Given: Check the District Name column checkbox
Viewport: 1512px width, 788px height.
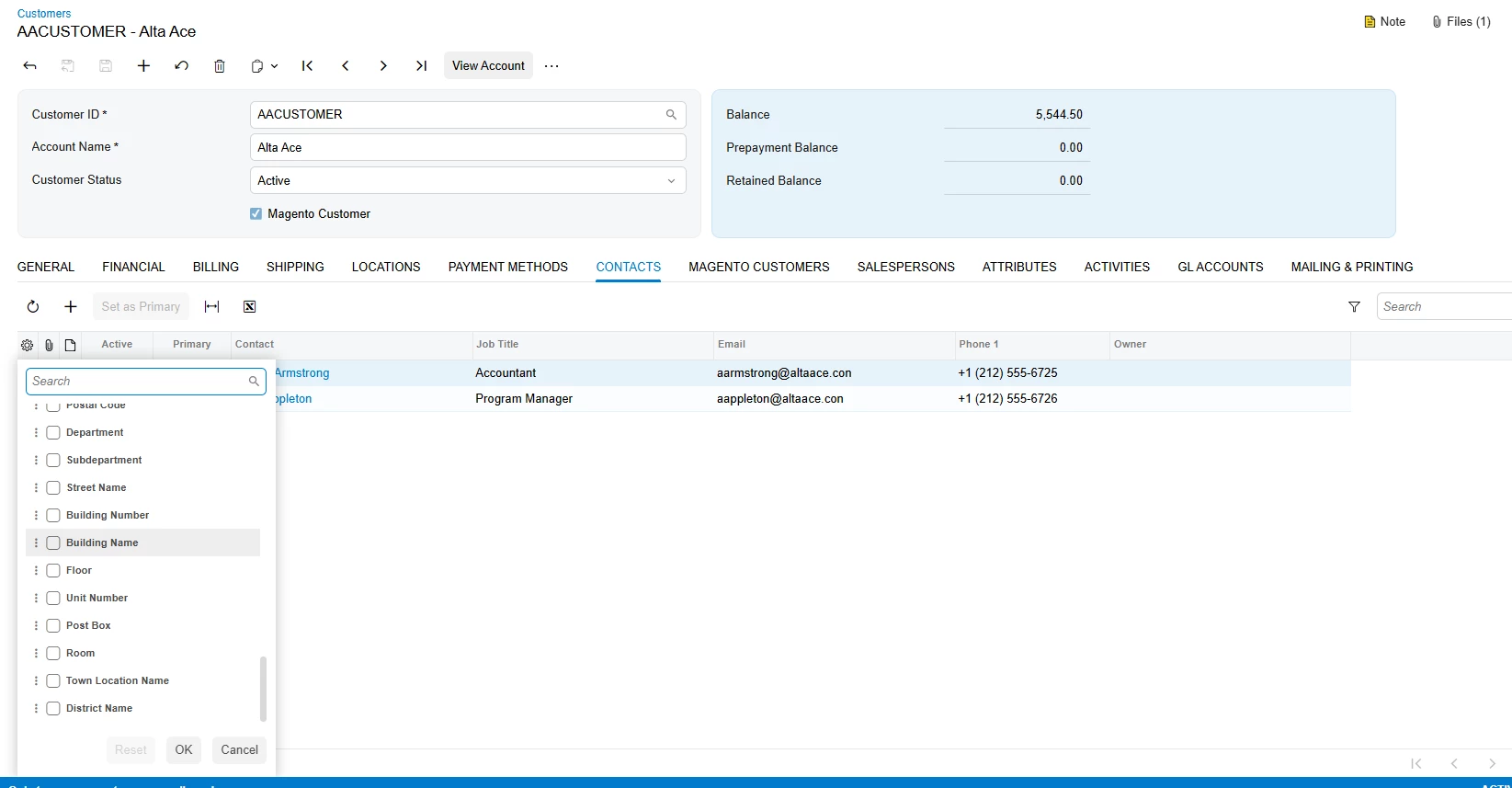Looking at the screenshot, I should point(53,708).
